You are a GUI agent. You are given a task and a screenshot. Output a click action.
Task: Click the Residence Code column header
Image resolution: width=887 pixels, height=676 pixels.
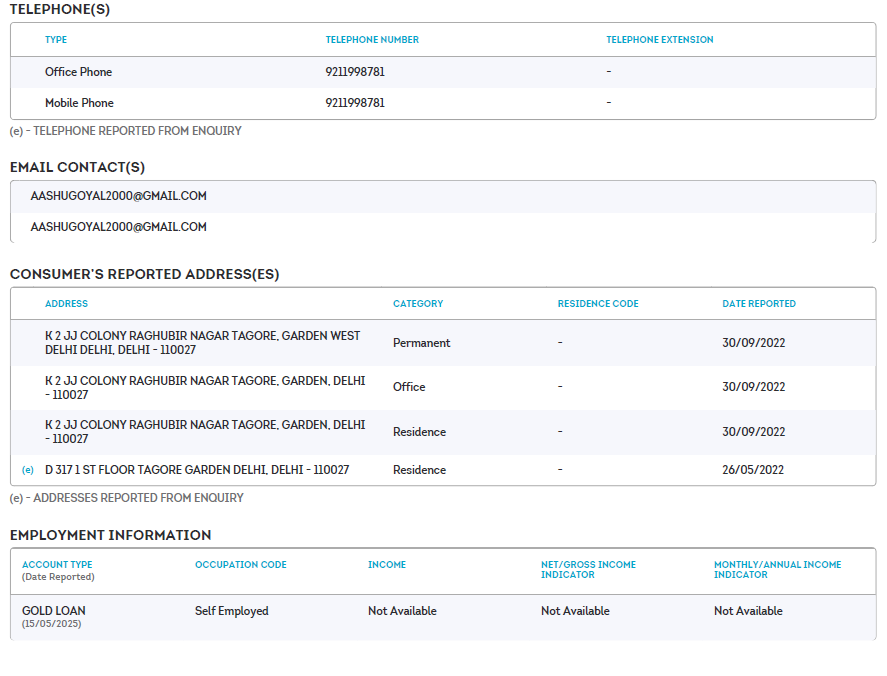[597, 304]
